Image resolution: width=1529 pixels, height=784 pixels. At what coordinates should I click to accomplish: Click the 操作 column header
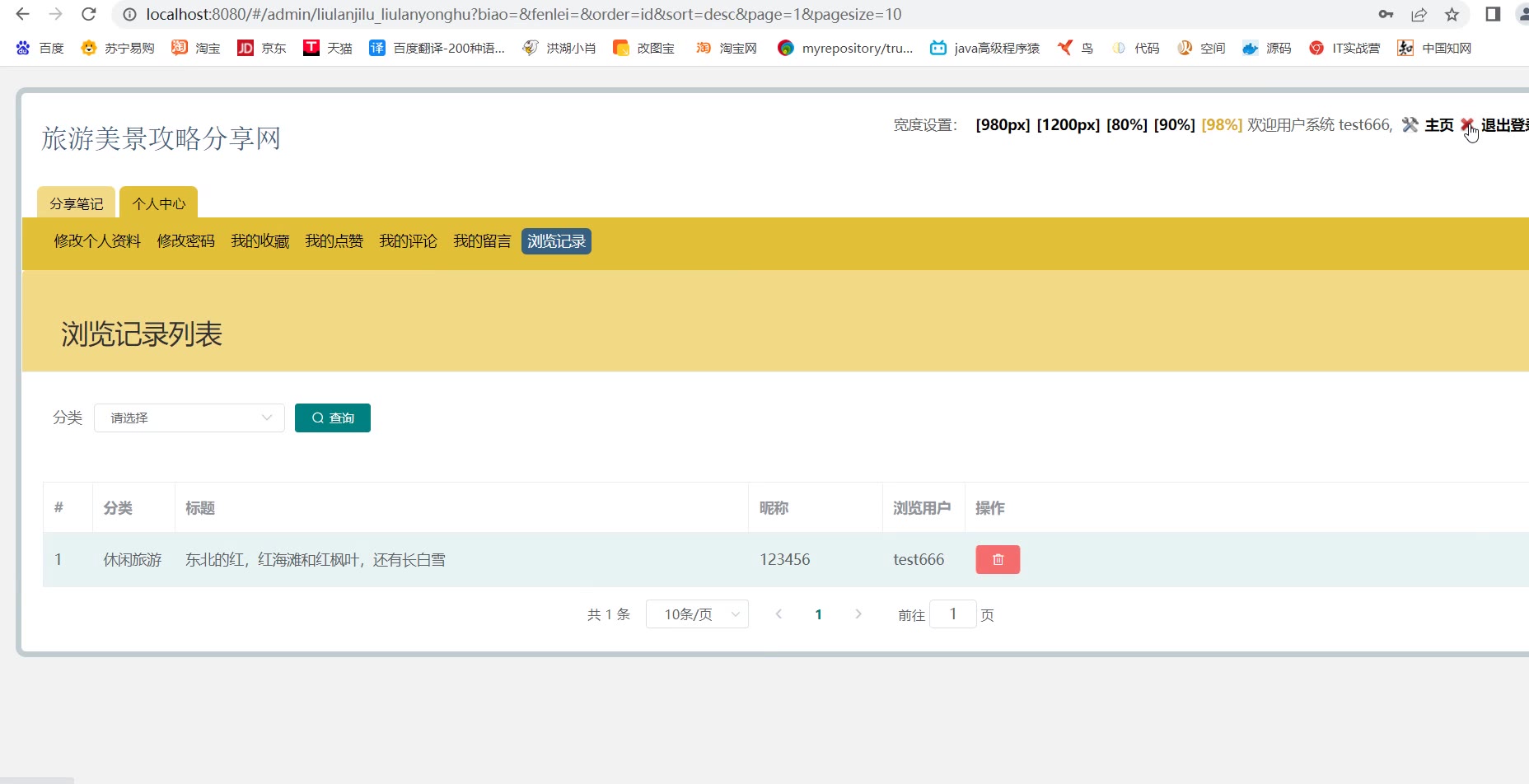pos(990,508)
